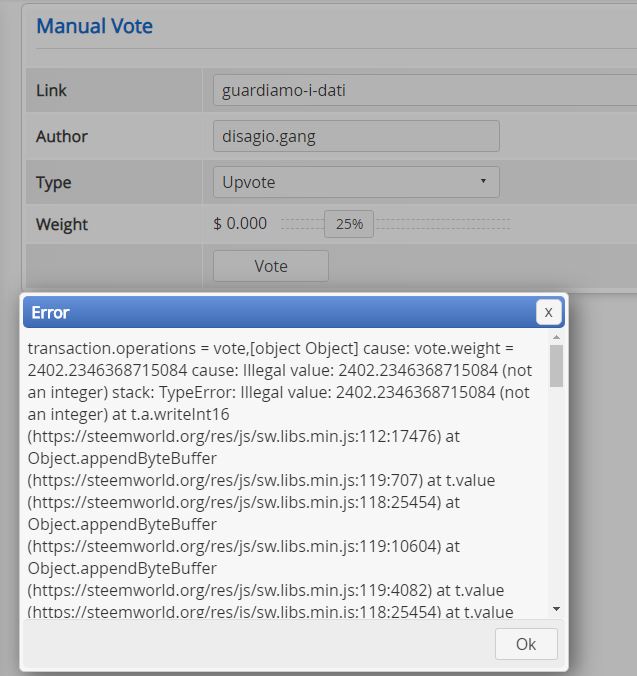Click the Vote button
The width and height of the screenshot is (637, 676).
point(271,266)
